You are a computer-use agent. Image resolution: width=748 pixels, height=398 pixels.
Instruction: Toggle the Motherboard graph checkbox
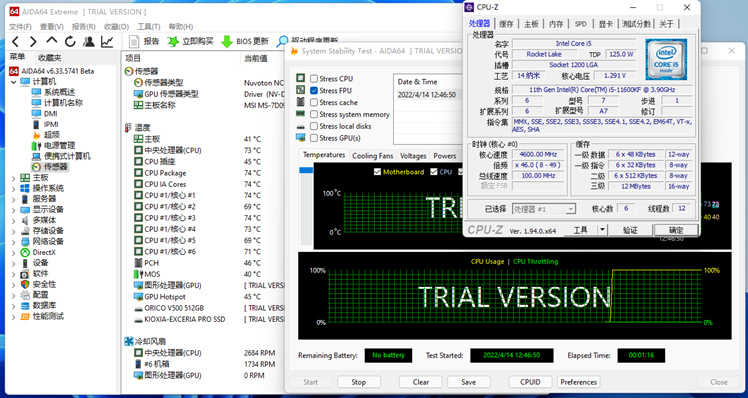coord(377,172)
